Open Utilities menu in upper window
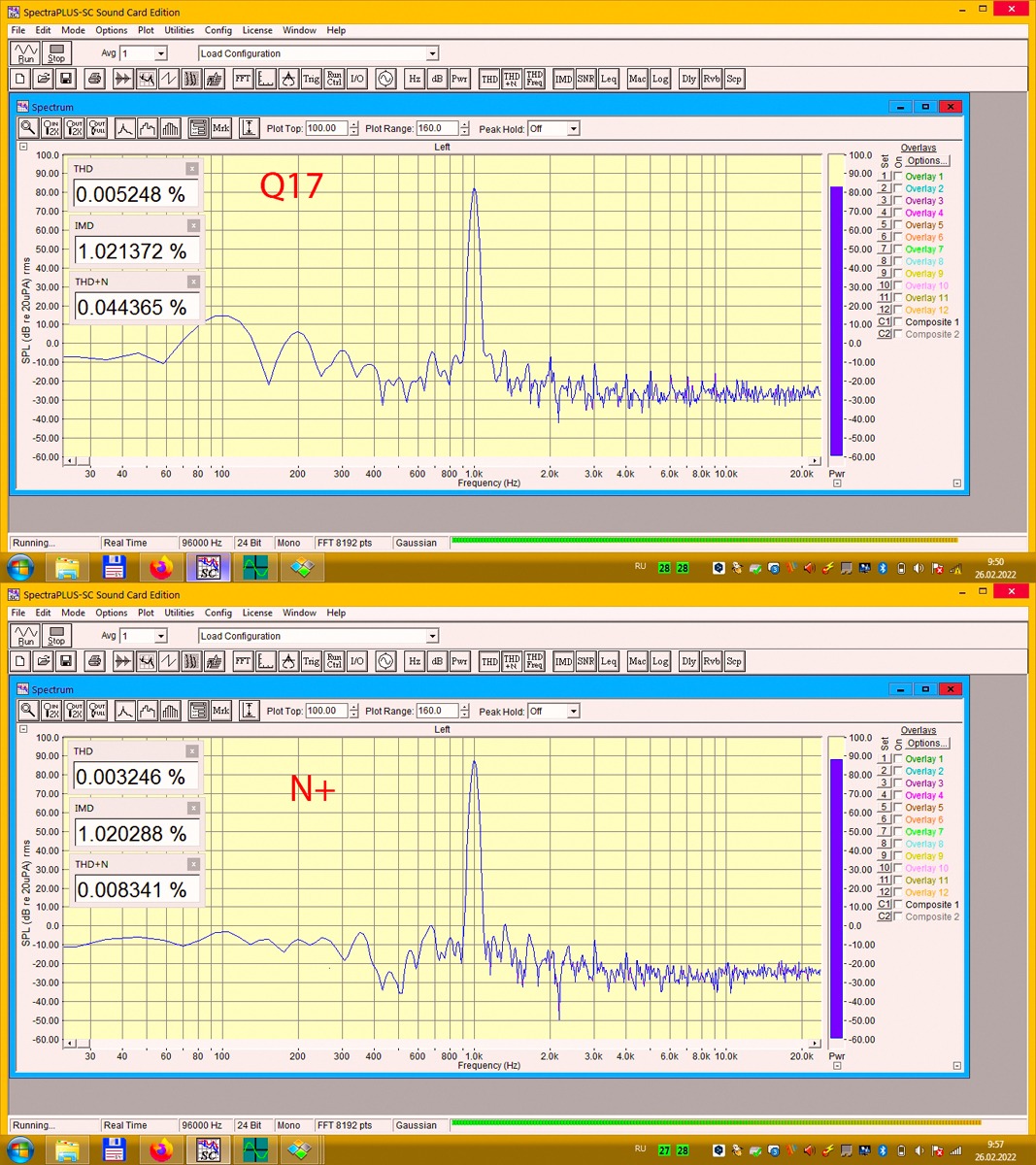The width and height of the screenshot is (1036, 1165). click(180, 30)
